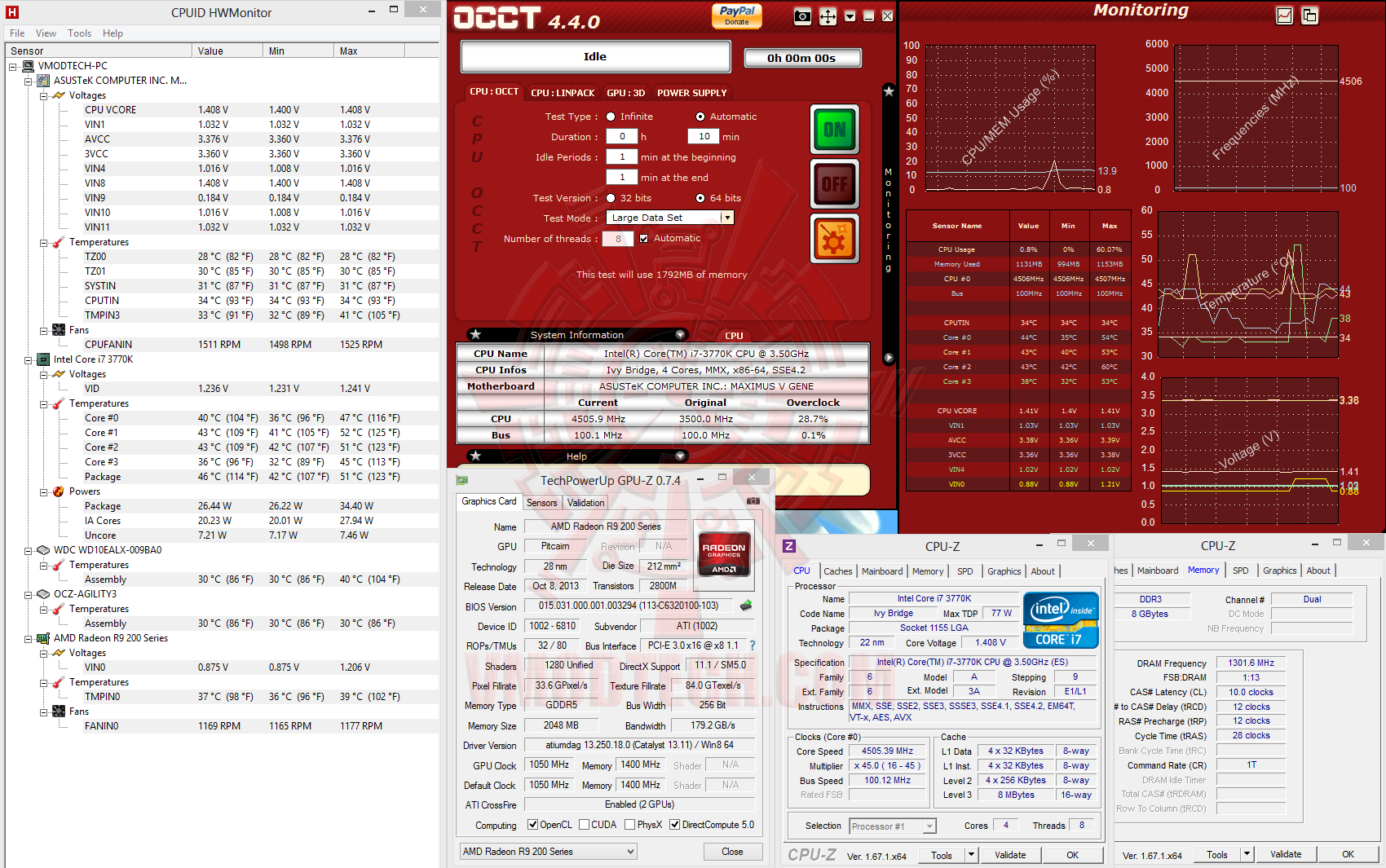Click the CPU tab button beside System Information

734,336
